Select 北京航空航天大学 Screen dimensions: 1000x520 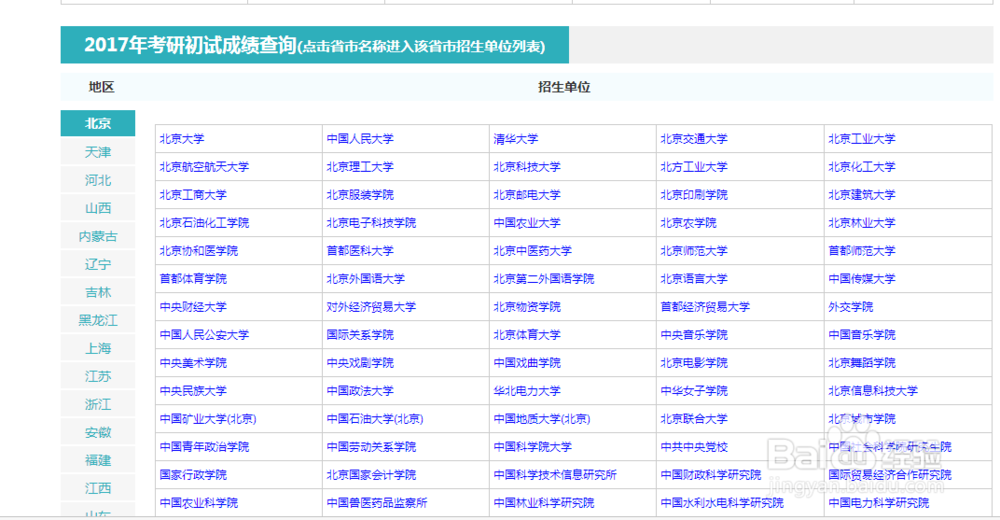point(204,167)
